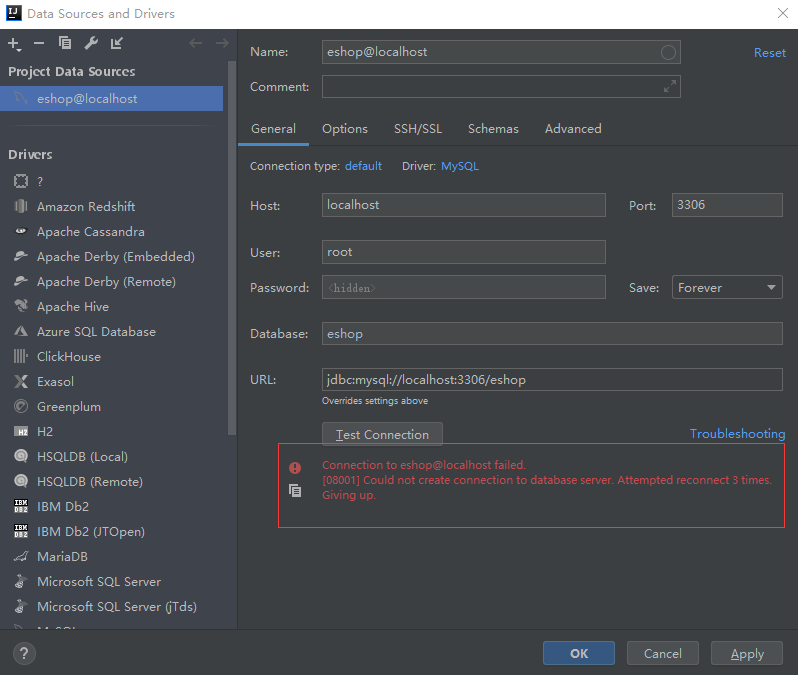Select eshop@localhost in Project Data Sources
798x675 pixels.
pos(111,98)
